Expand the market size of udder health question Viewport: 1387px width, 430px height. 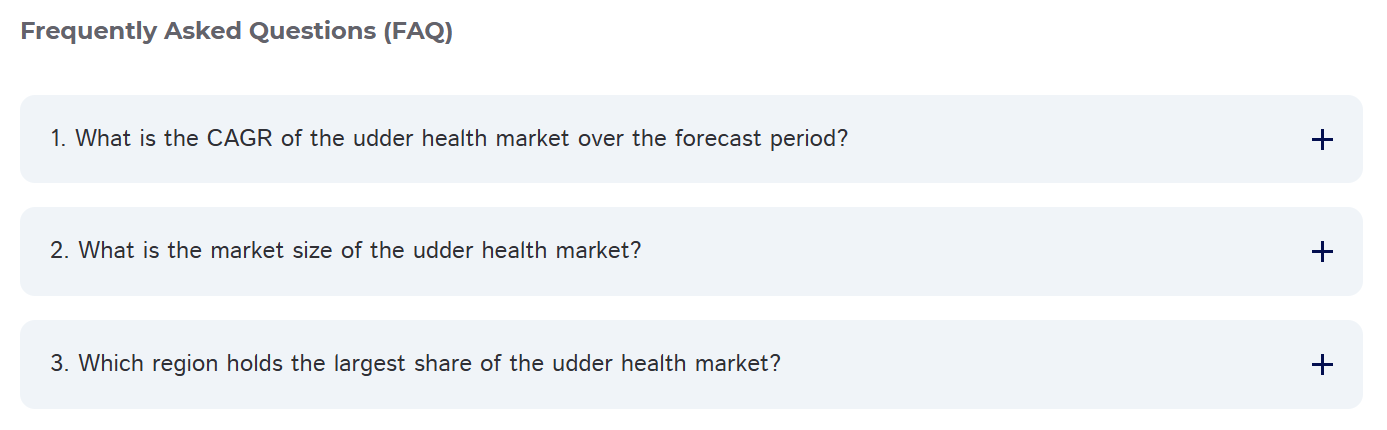click(x=345, y=251)
